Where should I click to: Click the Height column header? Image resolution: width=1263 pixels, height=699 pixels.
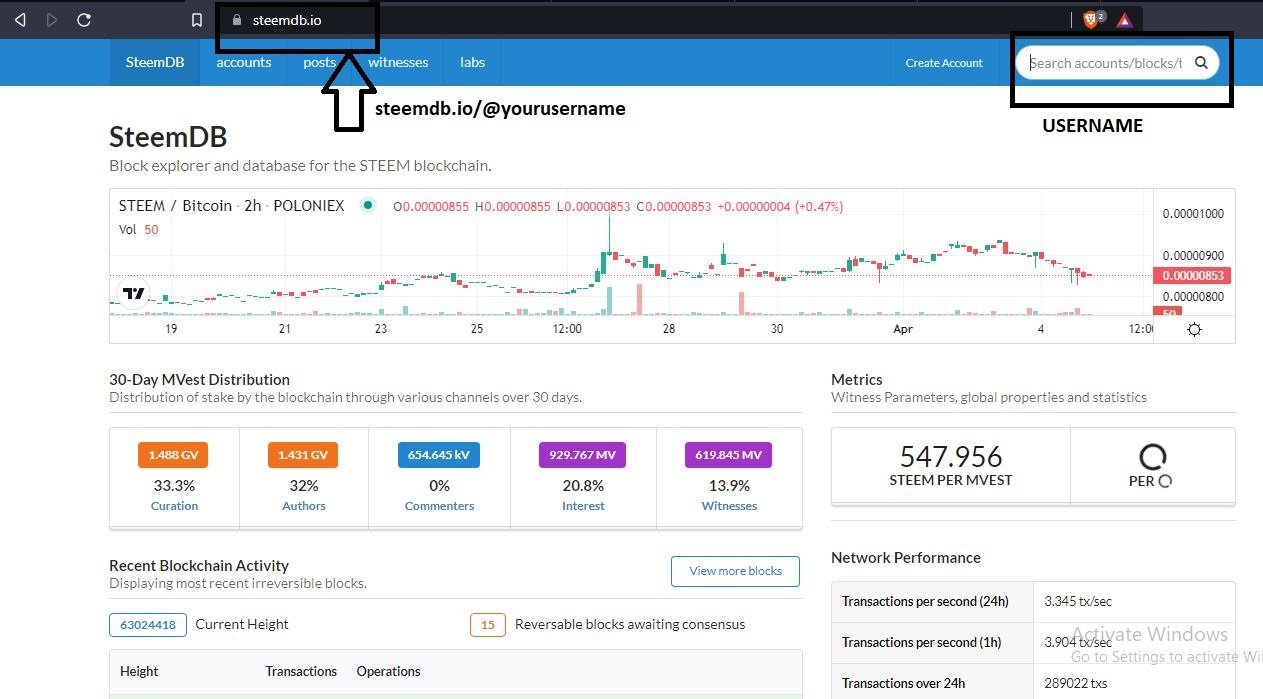click(x=139, y=671)
